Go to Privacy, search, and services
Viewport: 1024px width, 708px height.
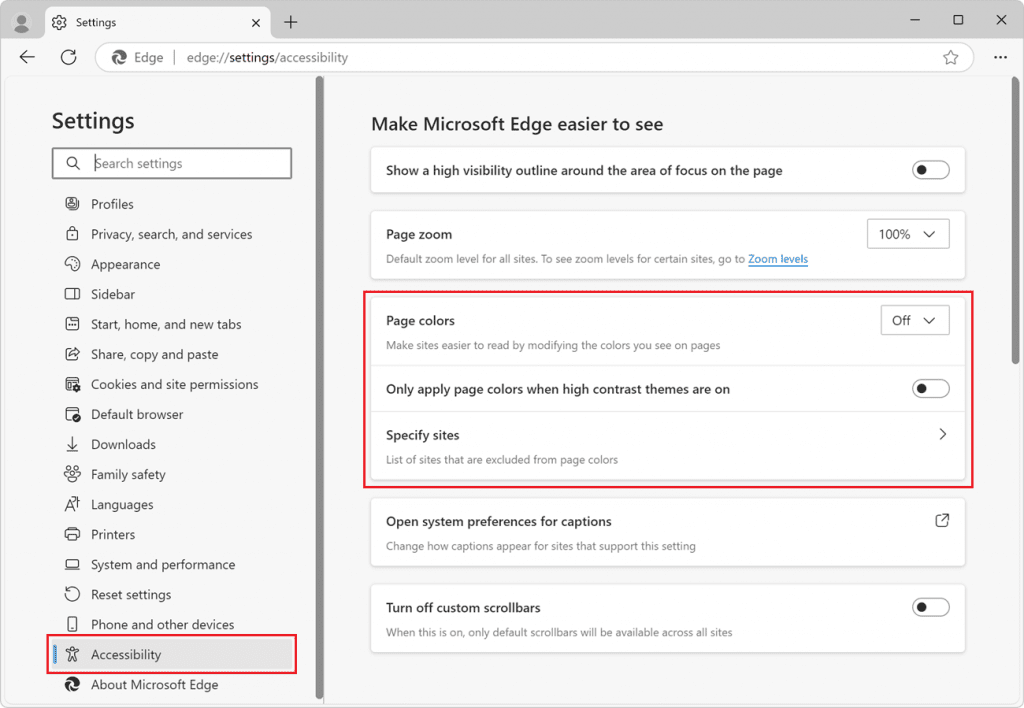point(172,234)
